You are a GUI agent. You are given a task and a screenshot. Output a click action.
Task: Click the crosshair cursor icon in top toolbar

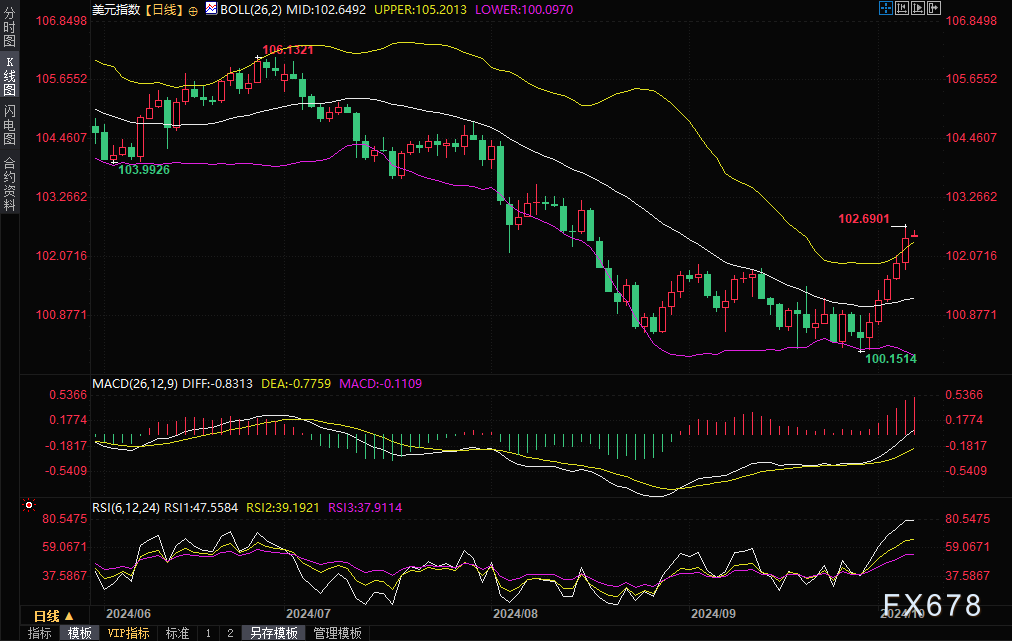coord(886,8)
